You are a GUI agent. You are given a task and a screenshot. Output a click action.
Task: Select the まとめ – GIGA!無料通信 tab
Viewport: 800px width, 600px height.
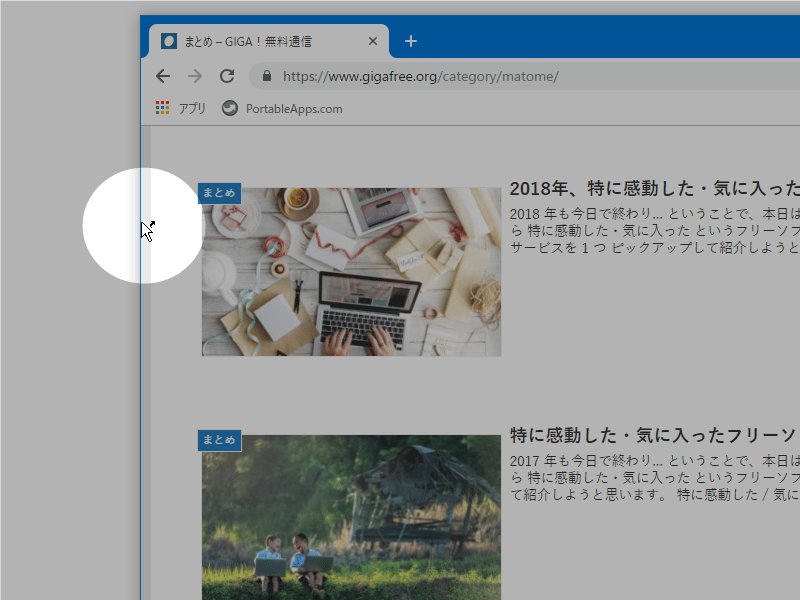coord(269,41)
